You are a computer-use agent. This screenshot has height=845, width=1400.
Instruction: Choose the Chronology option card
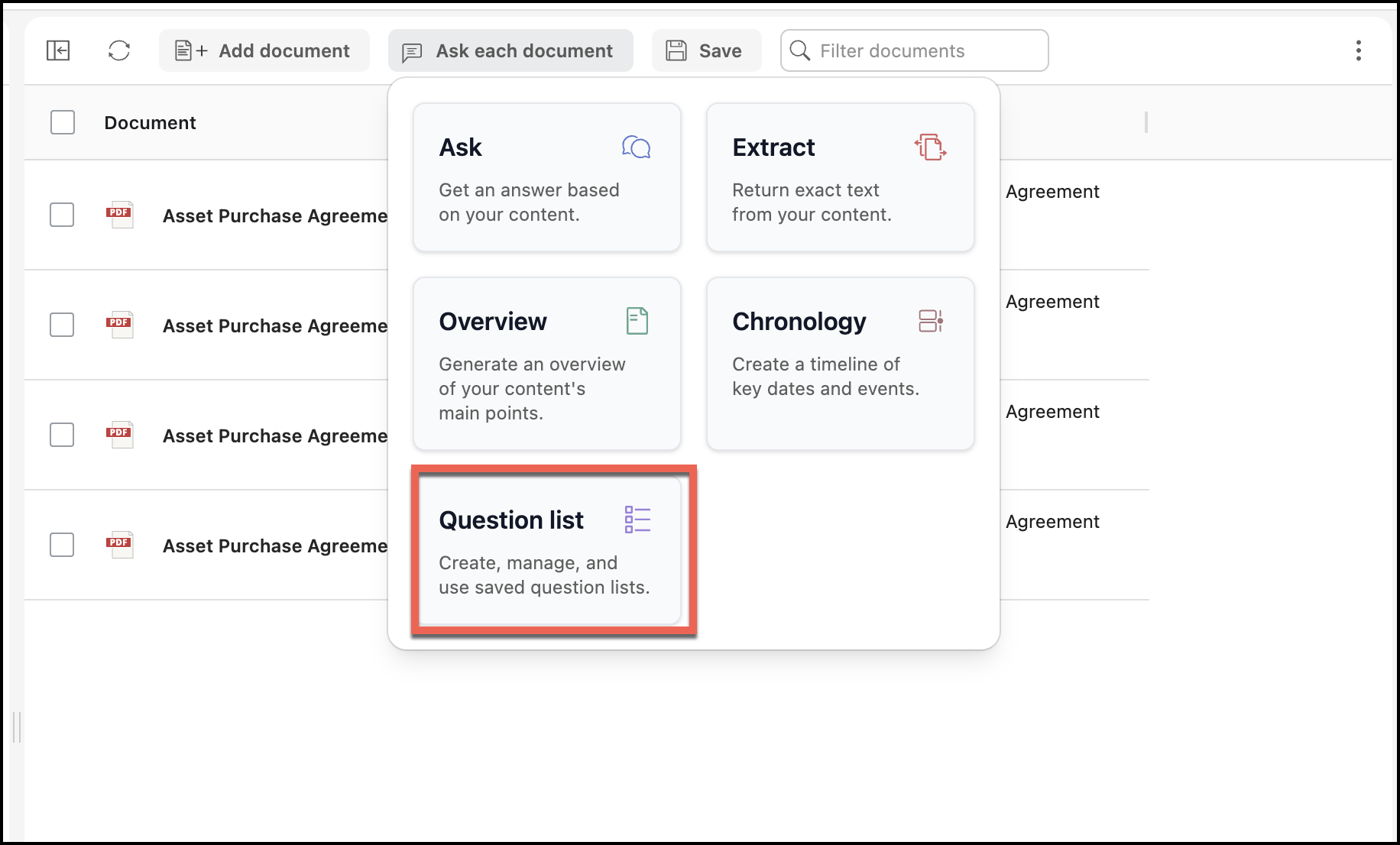pyautogui.click(x=841, y=364)
